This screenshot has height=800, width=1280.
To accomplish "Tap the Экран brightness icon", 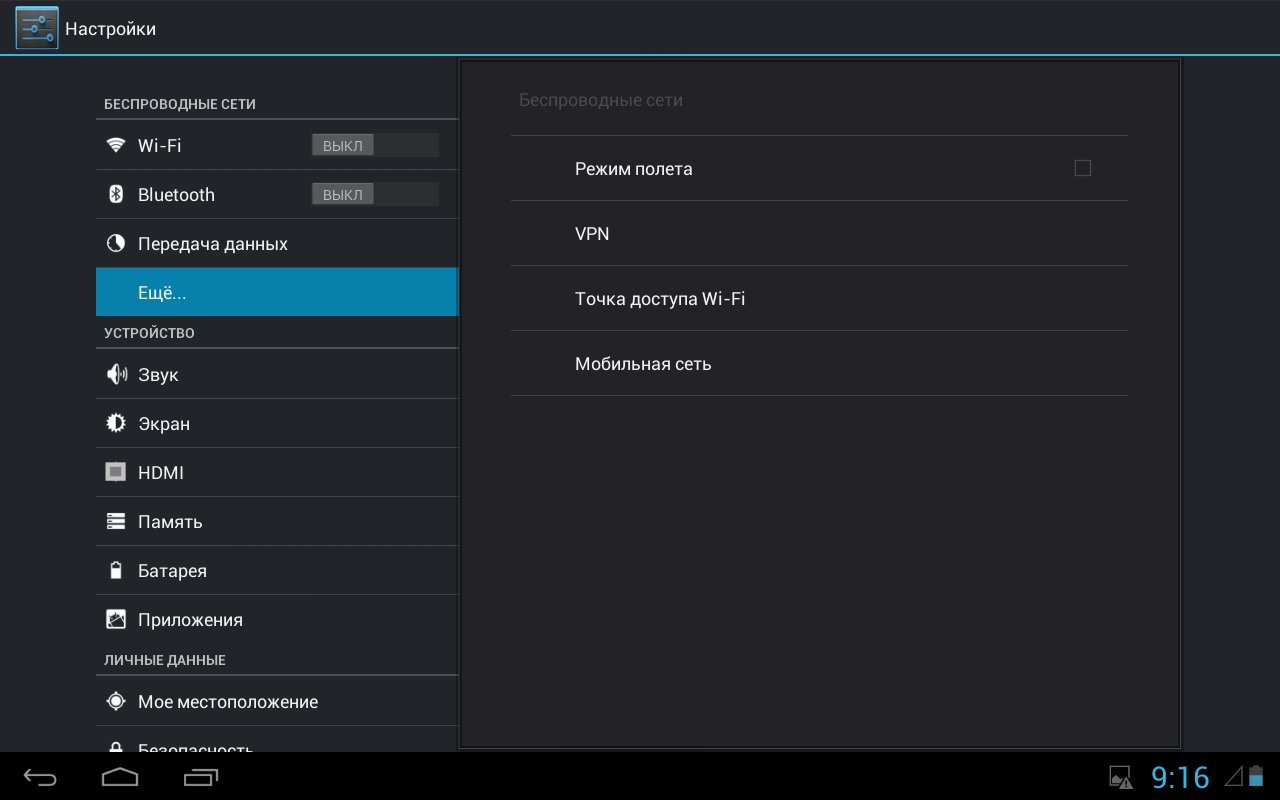I will 116,424.
